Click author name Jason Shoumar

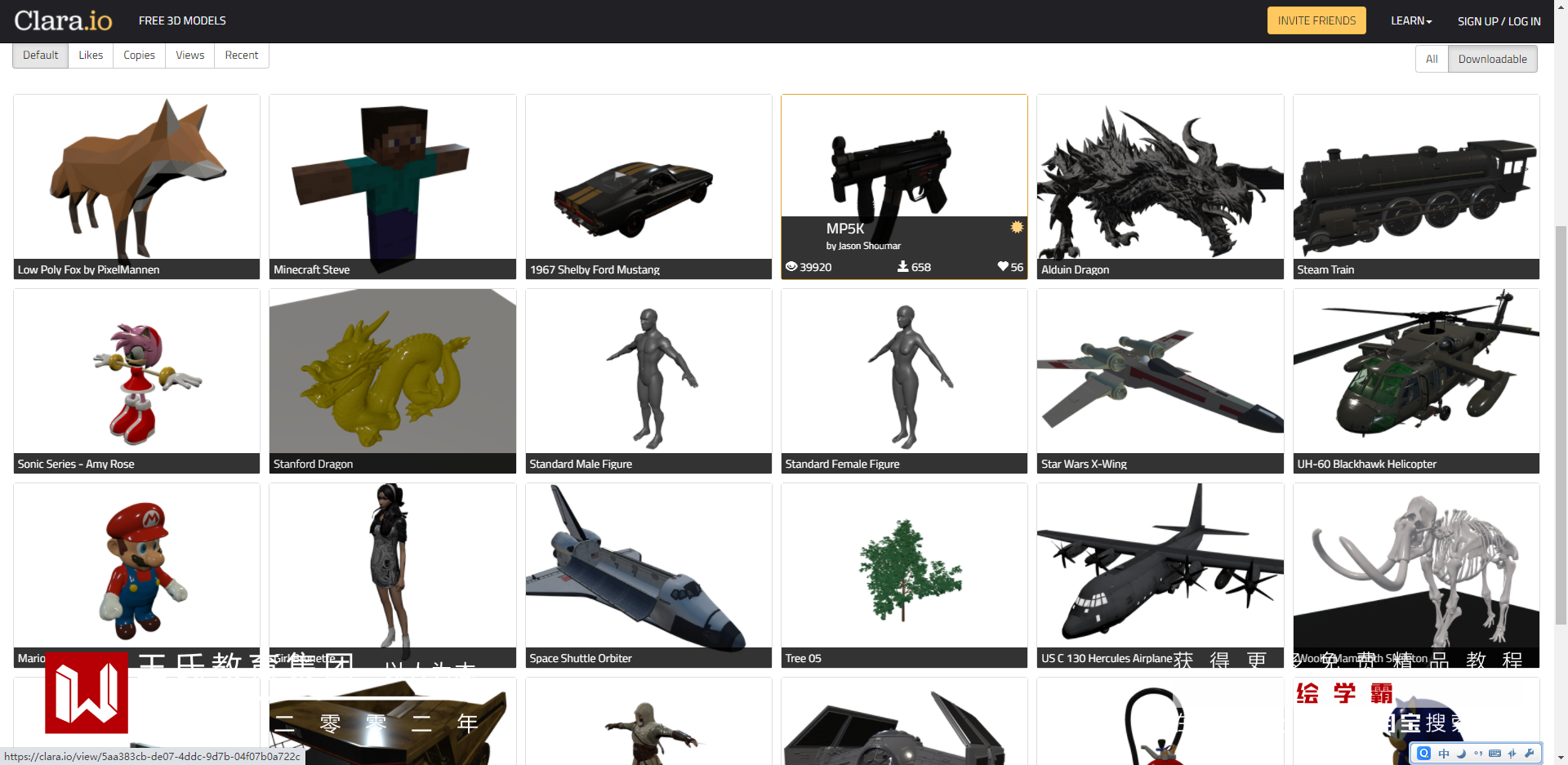point(869,246)
